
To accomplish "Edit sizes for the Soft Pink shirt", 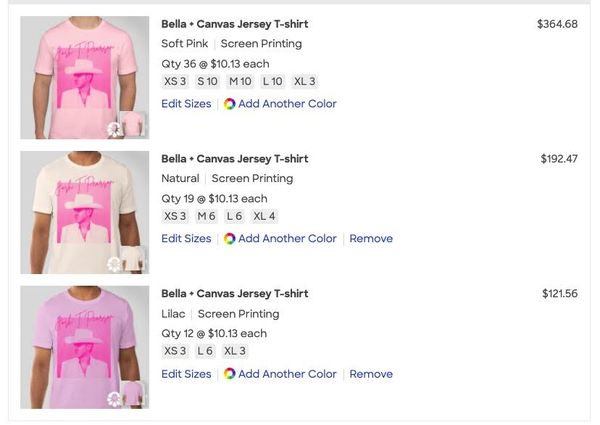I will pos(186,104).
